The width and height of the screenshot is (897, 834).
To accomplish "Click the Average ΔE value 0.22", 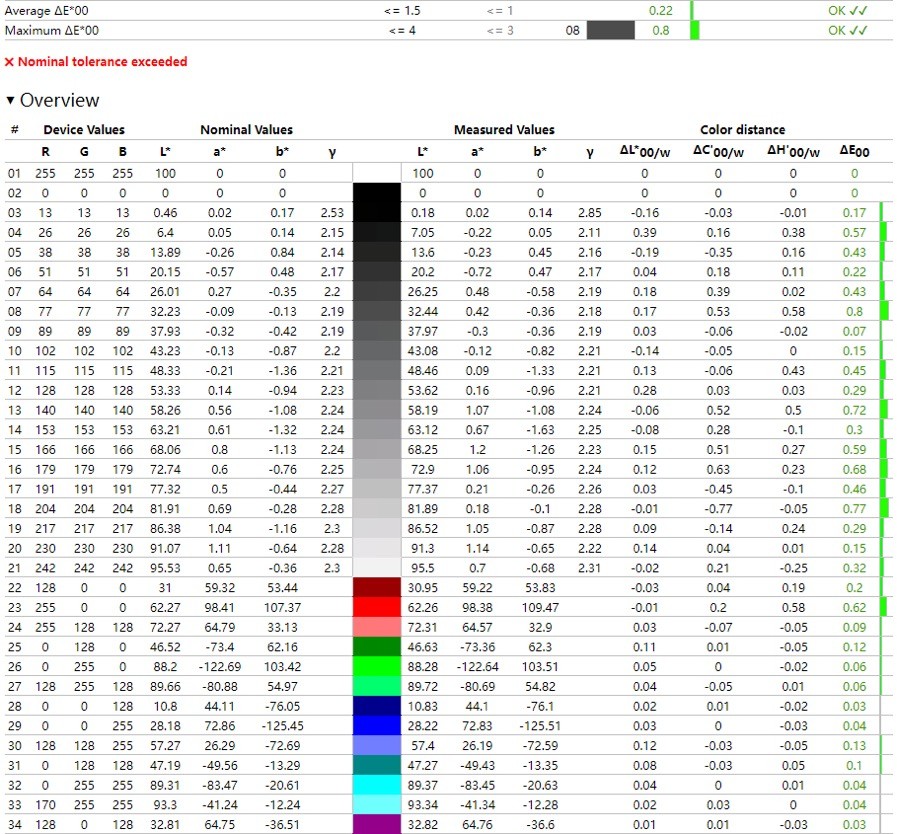I will tap(661, 10).
